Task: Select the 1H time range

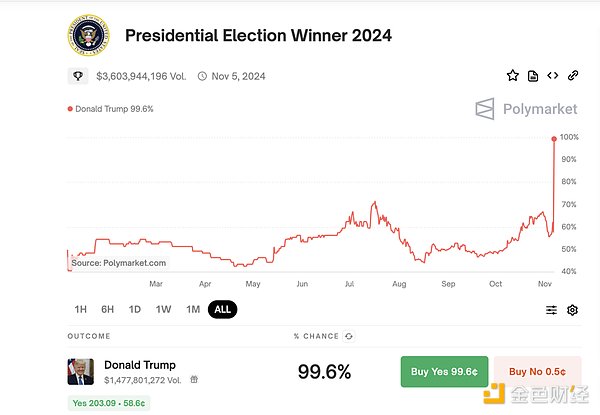Action: point(81,310)
